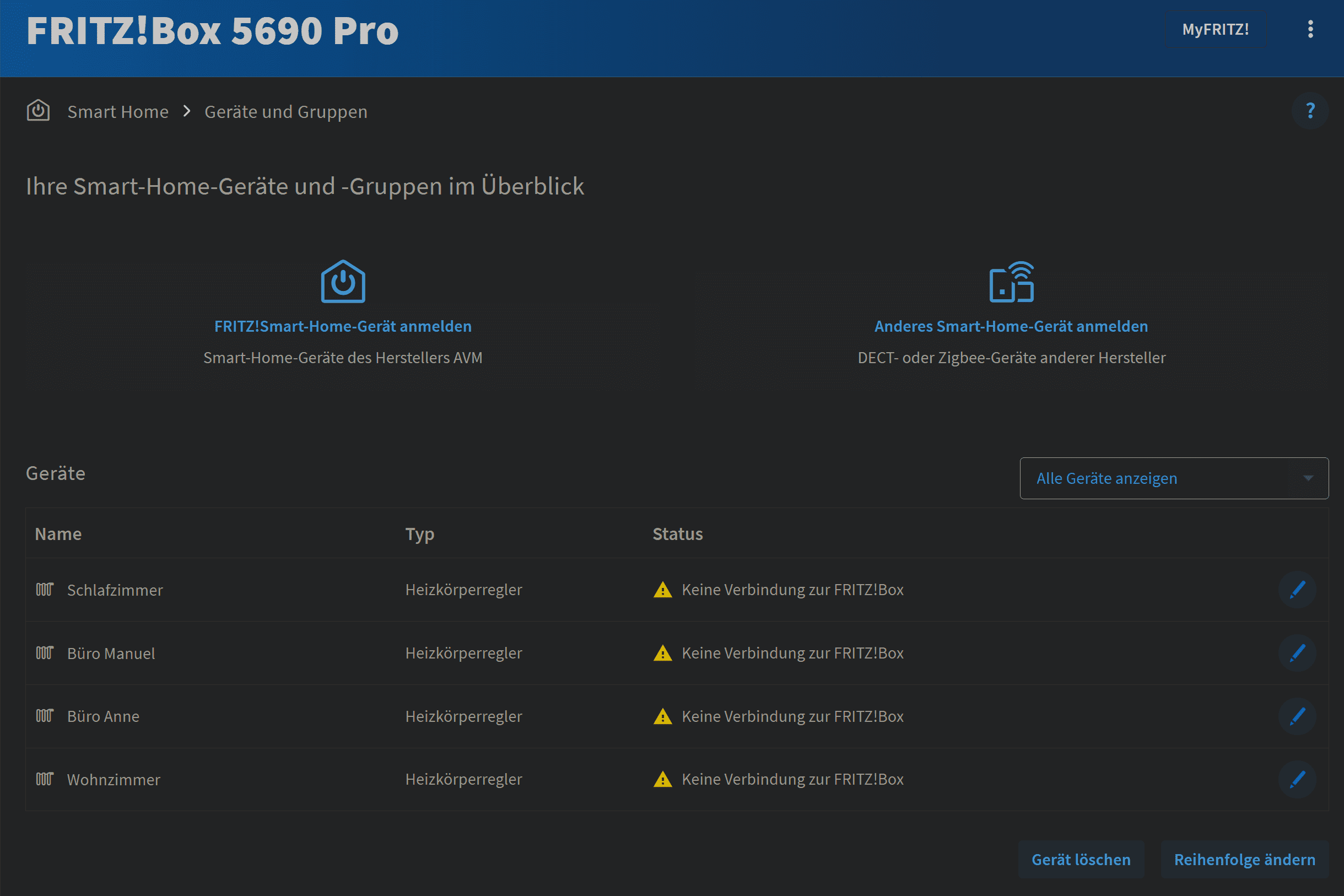Click the Name column header
1344x896 pixels.
click(58, 534)
